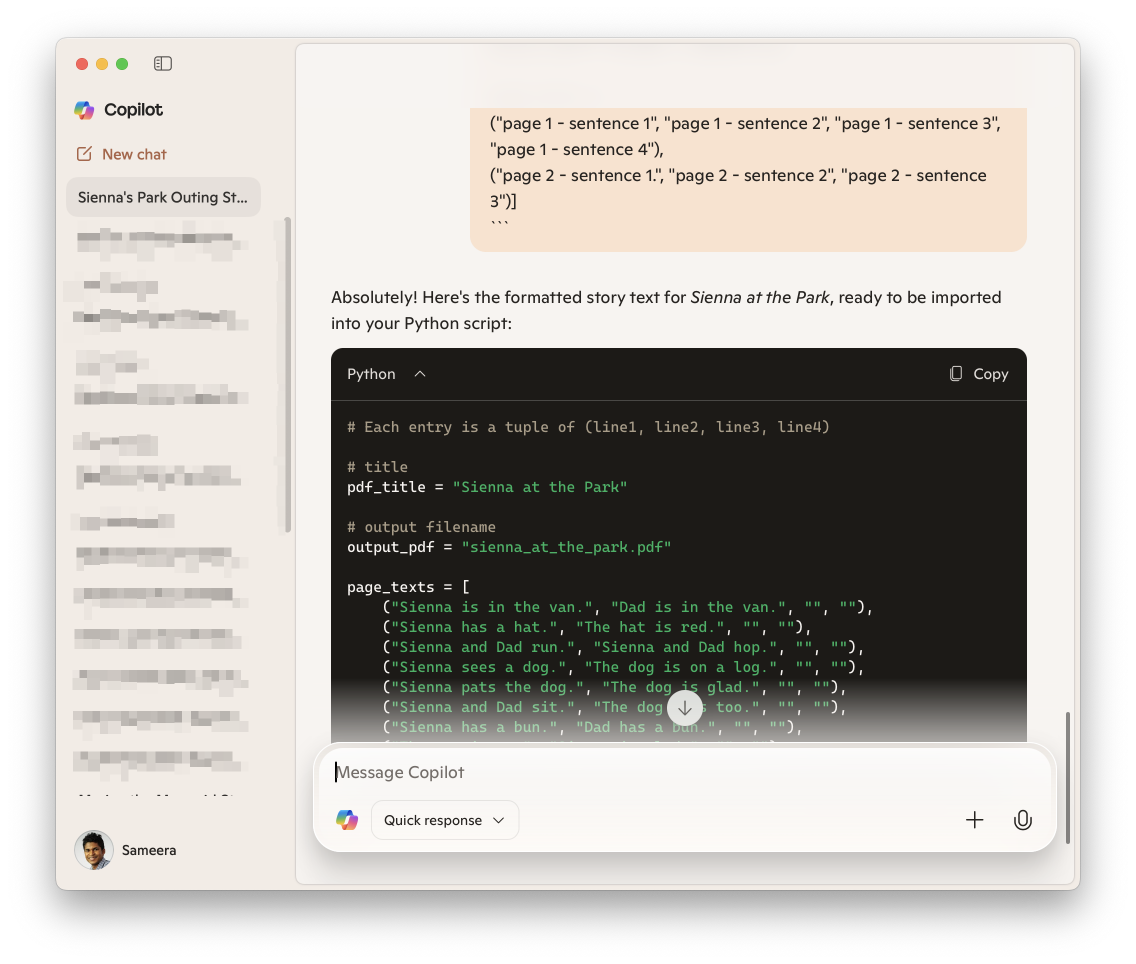Open Sienna's Park Outing chat
The image size is (1136, 964).
163,197
